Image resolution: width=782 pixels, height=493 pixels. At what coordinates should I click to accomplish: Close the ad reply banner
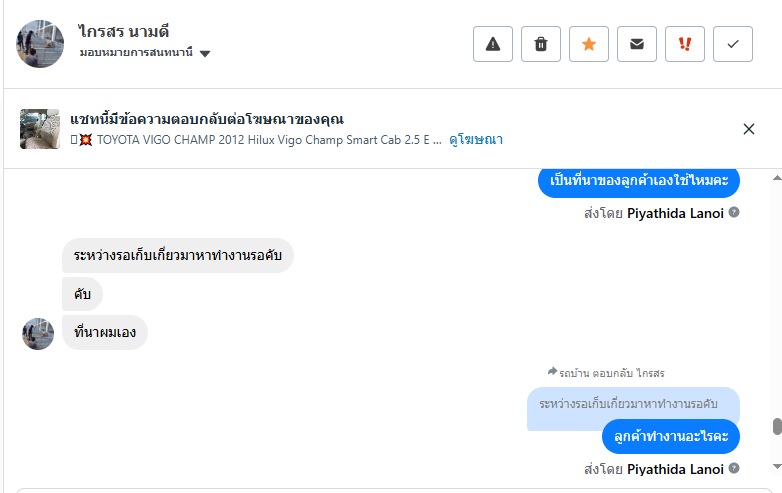click(748, 128)
